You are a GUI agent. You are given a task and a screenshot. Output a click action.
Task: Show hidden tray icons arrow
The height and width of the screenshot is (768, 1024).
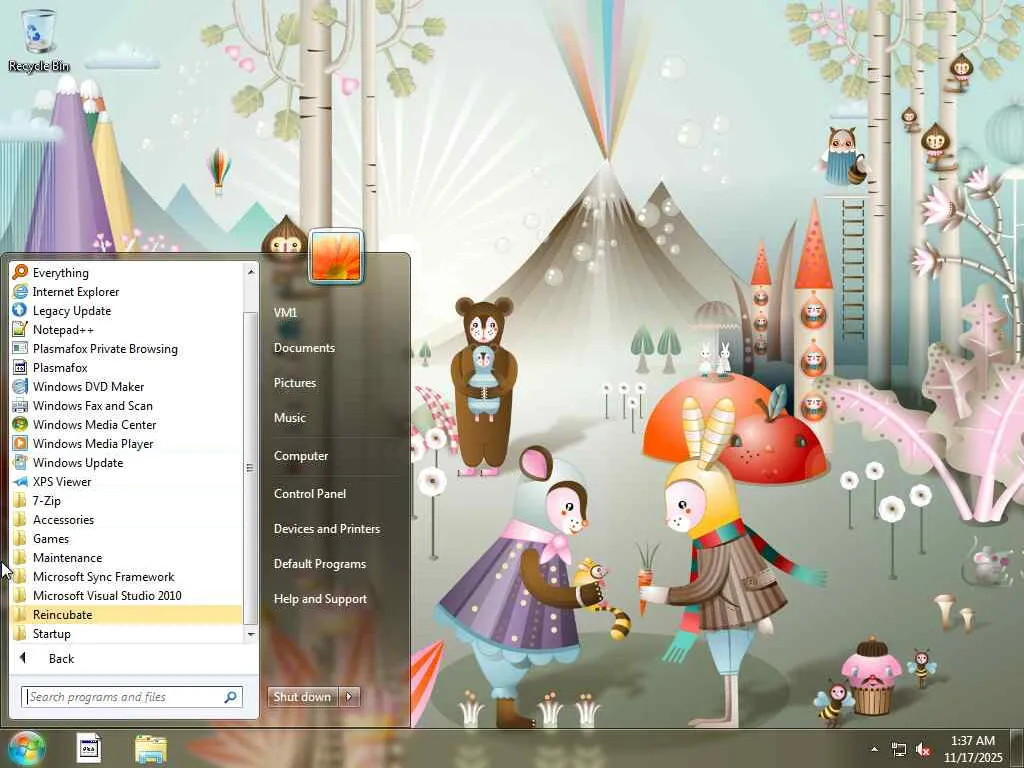pyautogui.click(x=874, y=749)
